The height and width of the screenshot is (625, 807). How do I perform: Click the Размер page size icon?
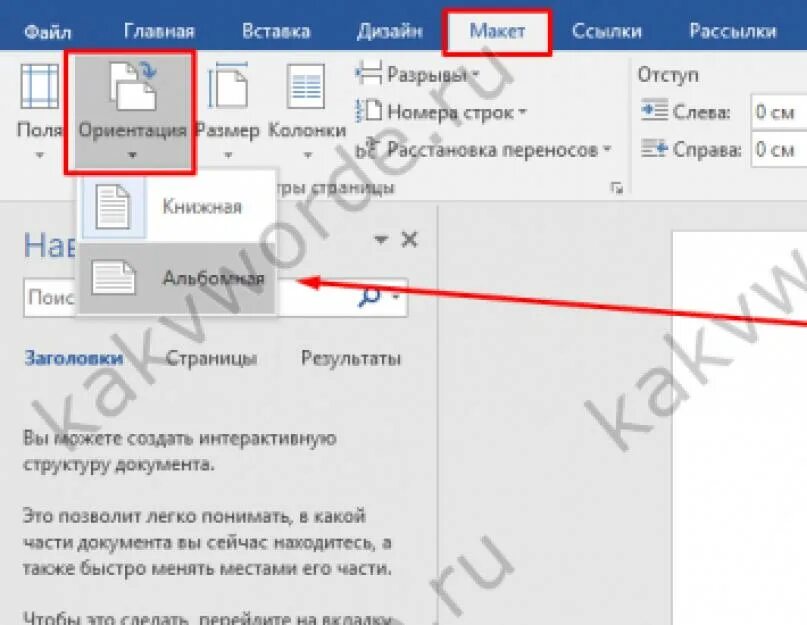227,85
